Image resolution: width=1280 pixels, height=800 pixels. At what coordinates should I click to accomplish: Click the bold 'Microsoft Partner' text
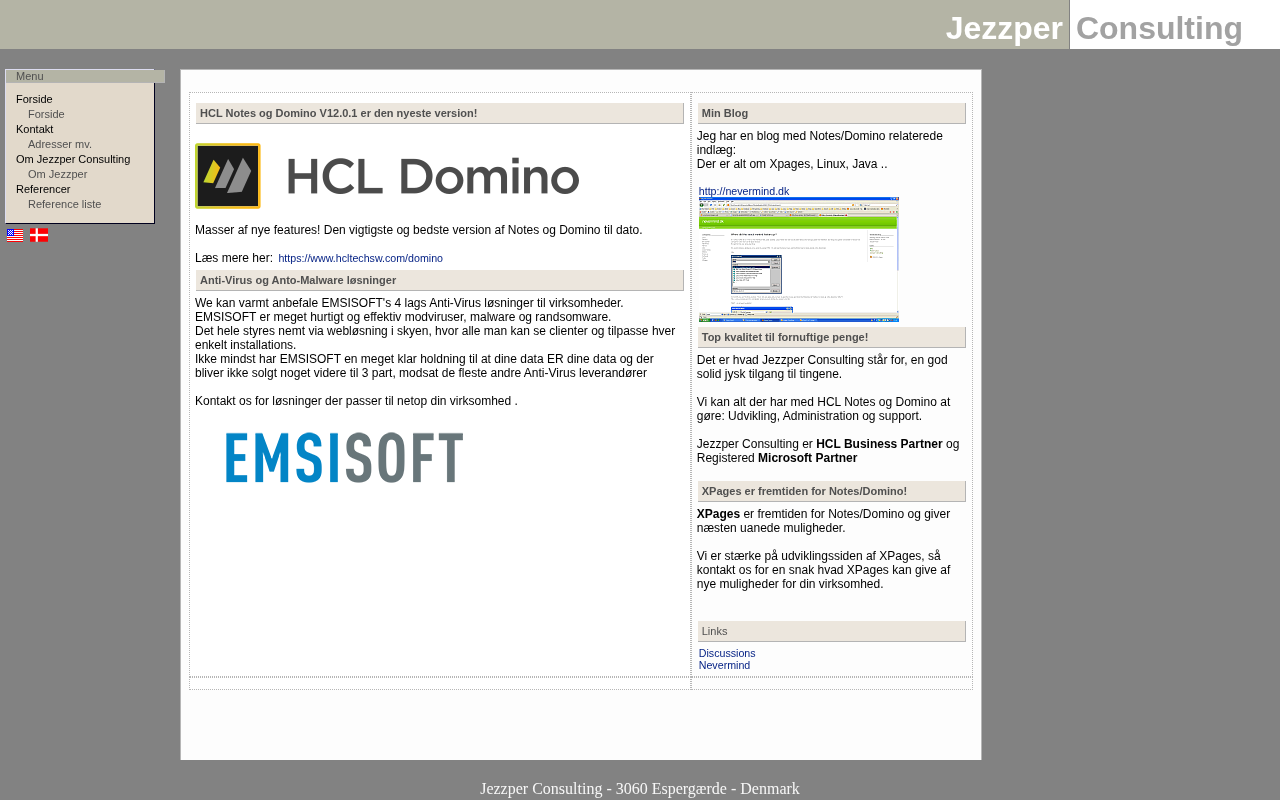[807, 458]
